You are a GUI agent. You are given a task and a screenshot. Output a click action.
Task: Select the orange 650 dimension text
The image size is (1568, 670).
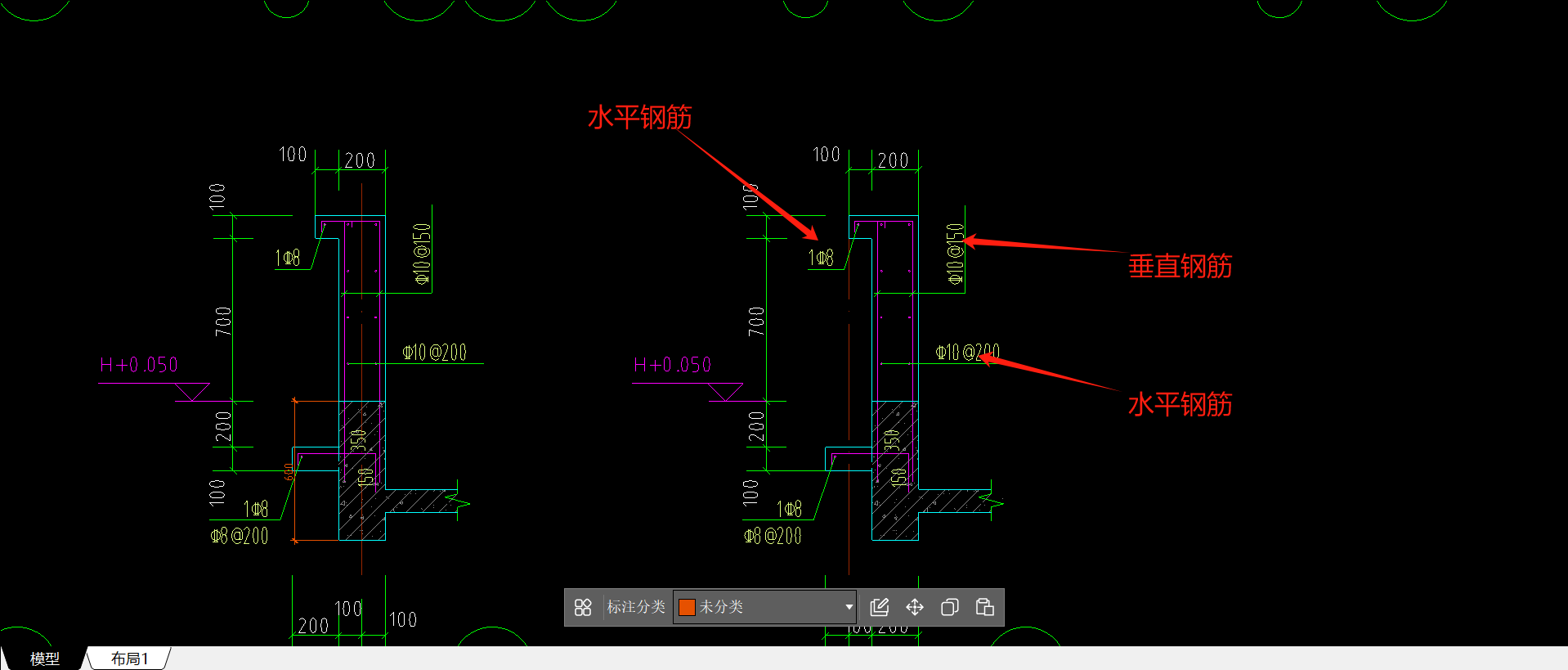(x=289, y=472)
